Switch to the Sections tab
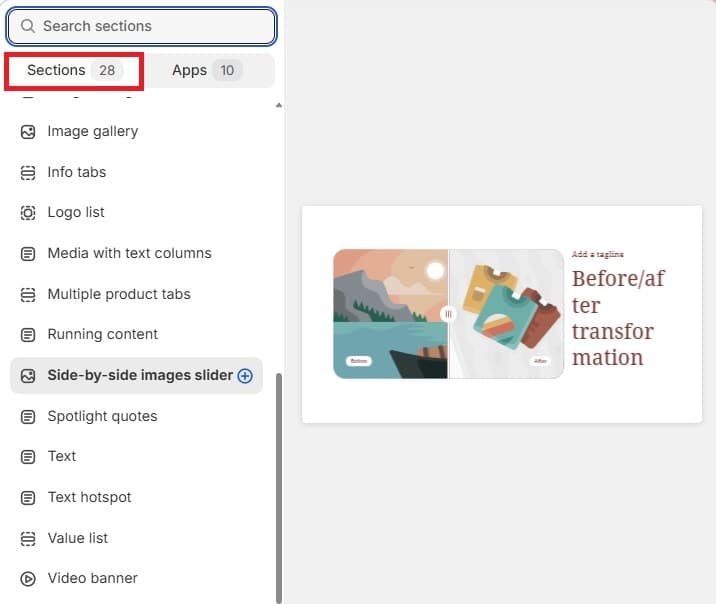 pos(74,70)
